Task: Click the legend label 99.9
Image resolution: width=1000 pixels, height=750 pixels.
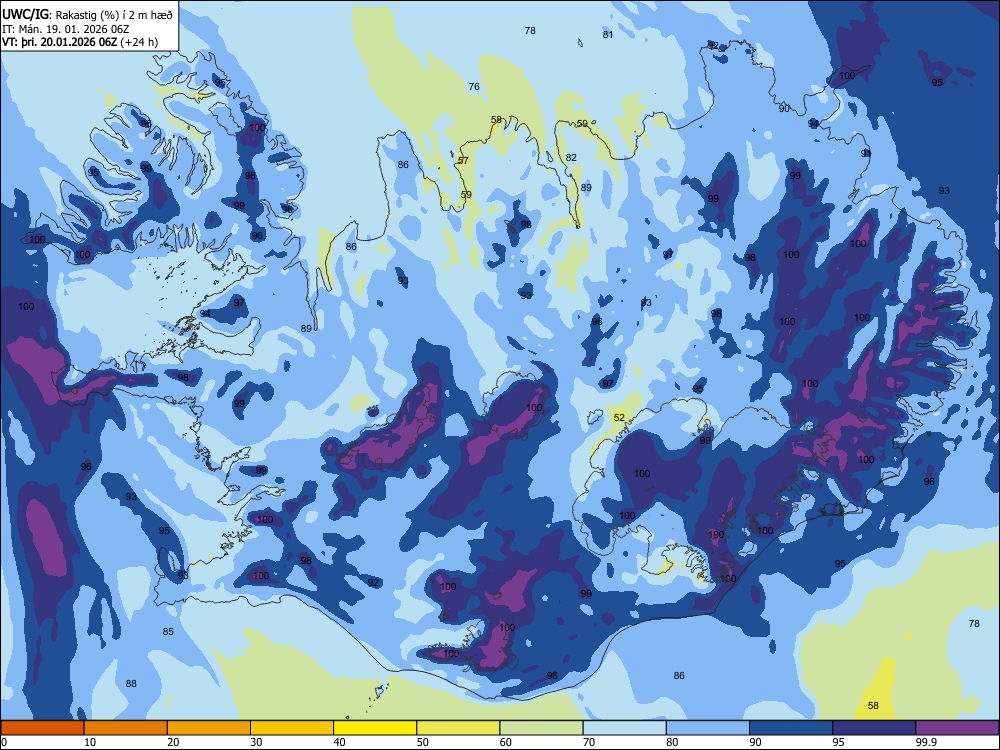Action: pos(926,742)
